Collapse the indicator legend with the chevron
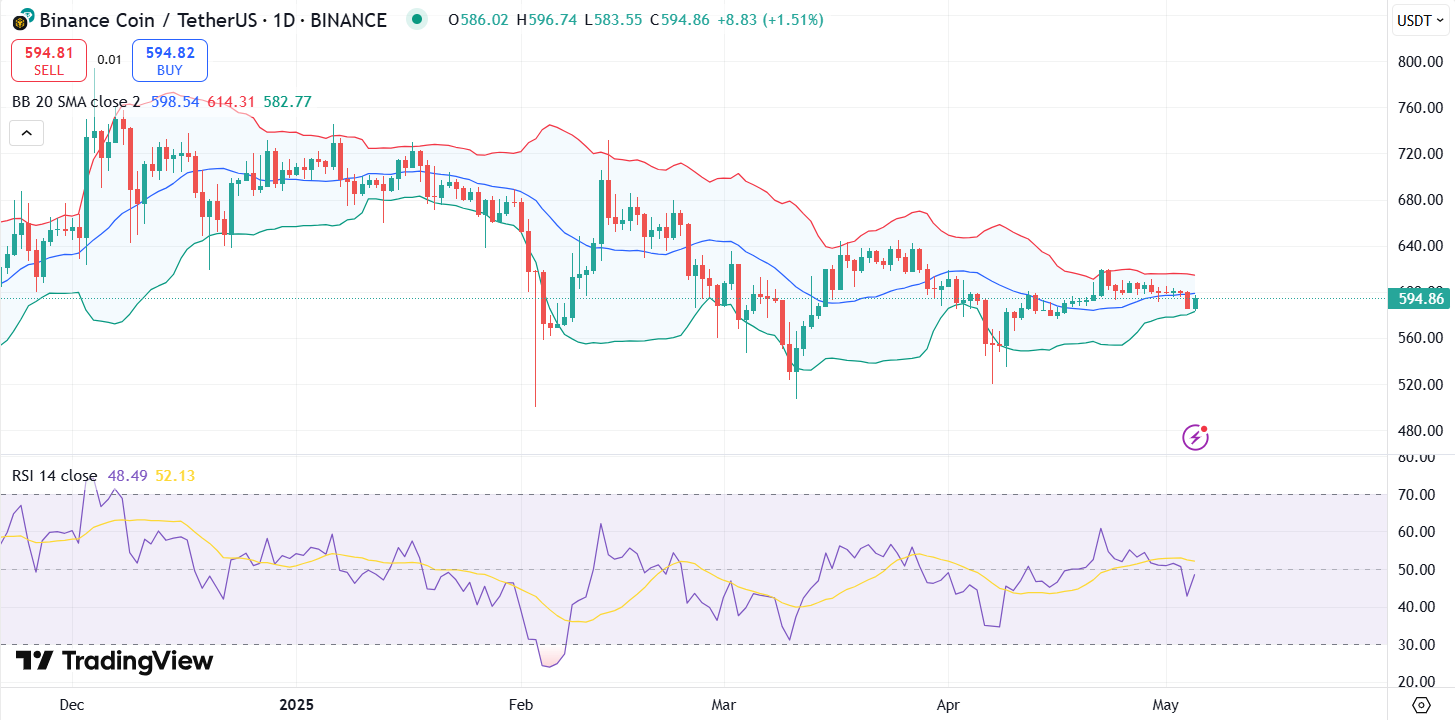The width and height of the screenshot is (1455, 720). tap(26, 133)
